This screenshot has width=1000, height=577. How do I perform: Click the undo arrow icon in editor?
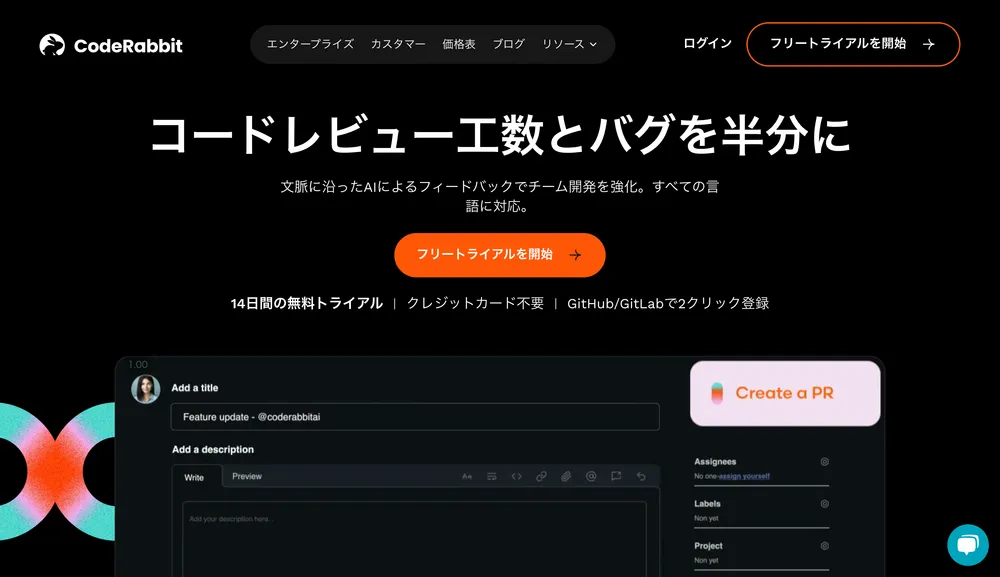[x=641, y=477]
